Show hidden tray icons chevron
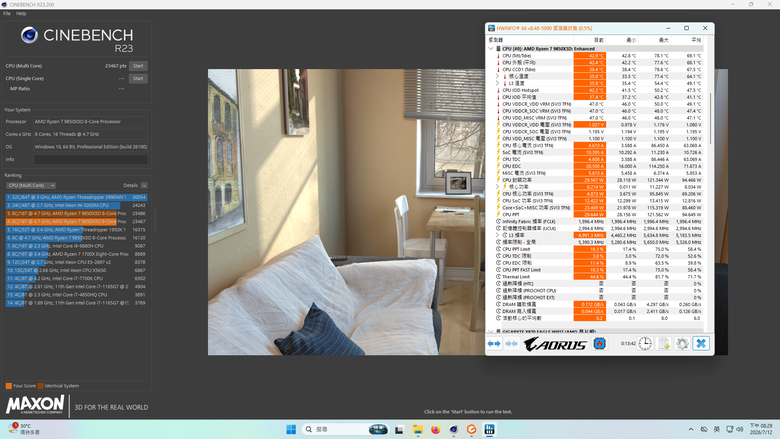 tap(690, 430)
